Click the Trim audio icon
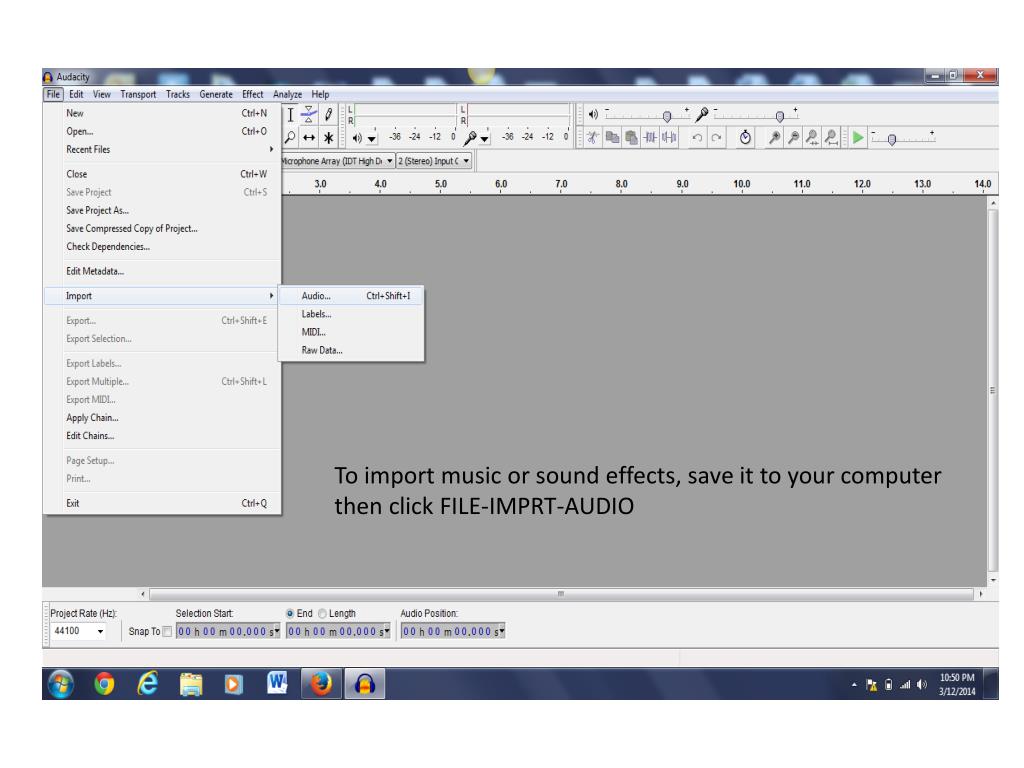The image size is (1024, 768). tap(650, 137)
